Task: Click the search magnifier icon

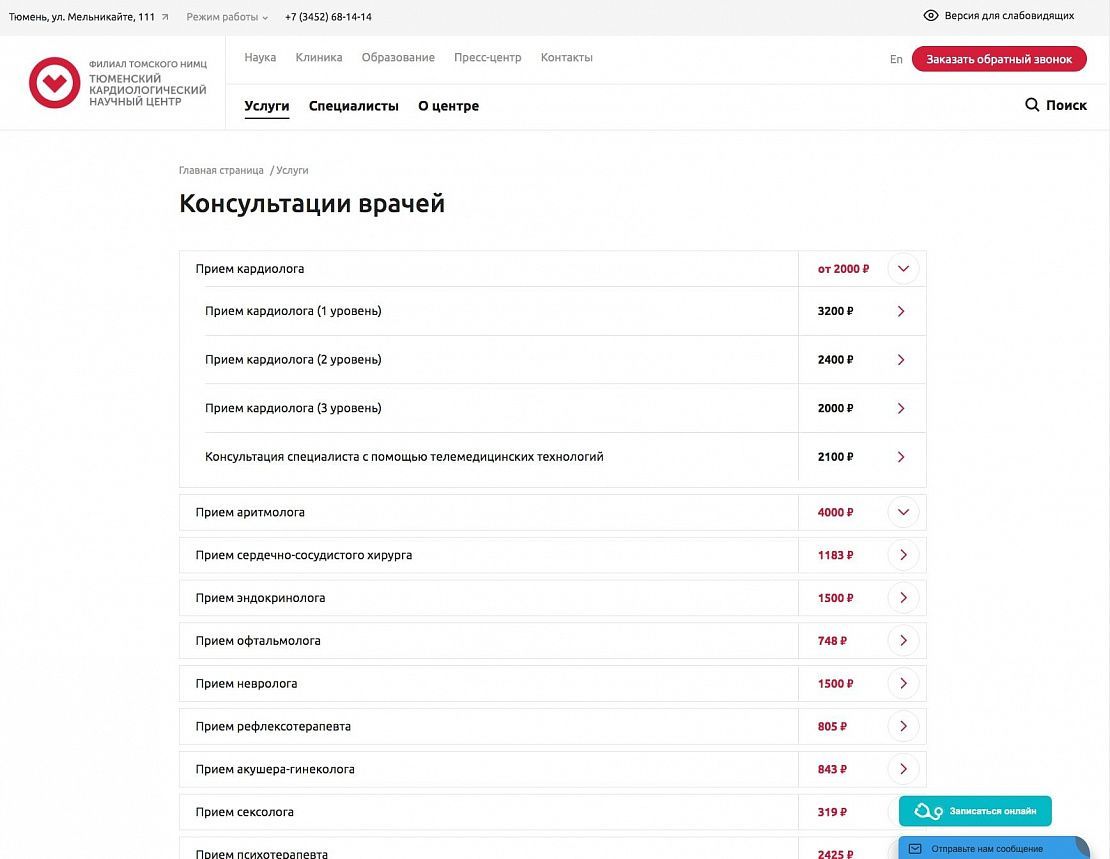Action: click(1032, 105)
